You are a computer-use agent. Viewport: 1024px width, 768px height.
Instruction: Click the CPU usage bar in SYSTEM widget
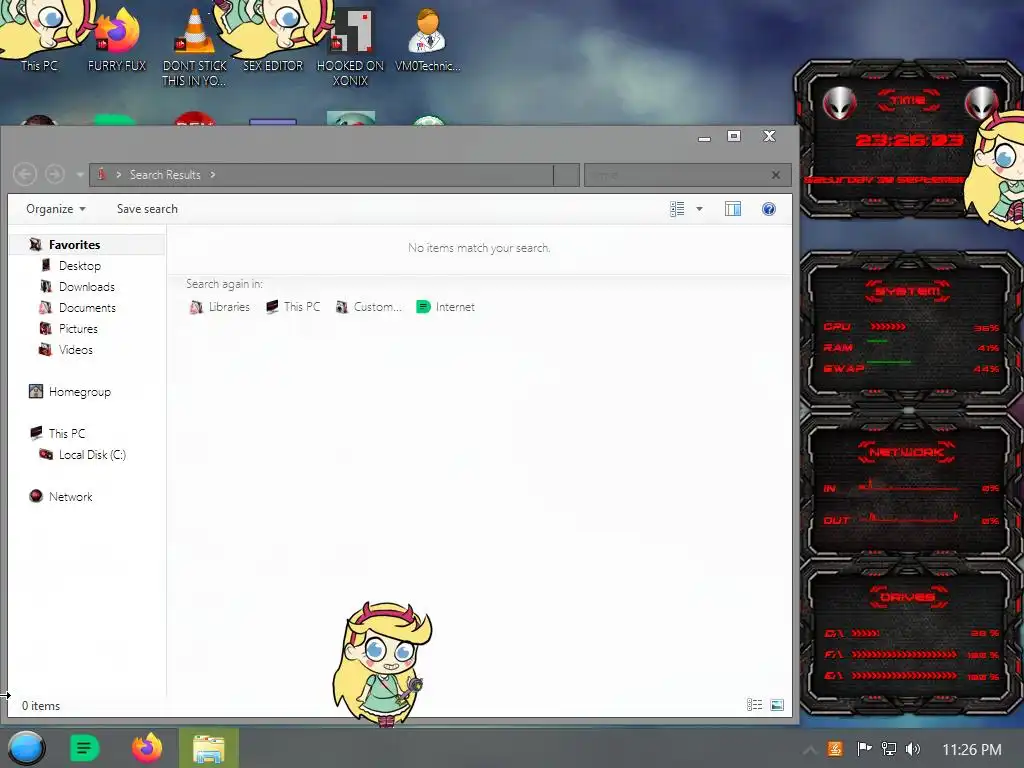pyautogui.click(x=888, y=326)
